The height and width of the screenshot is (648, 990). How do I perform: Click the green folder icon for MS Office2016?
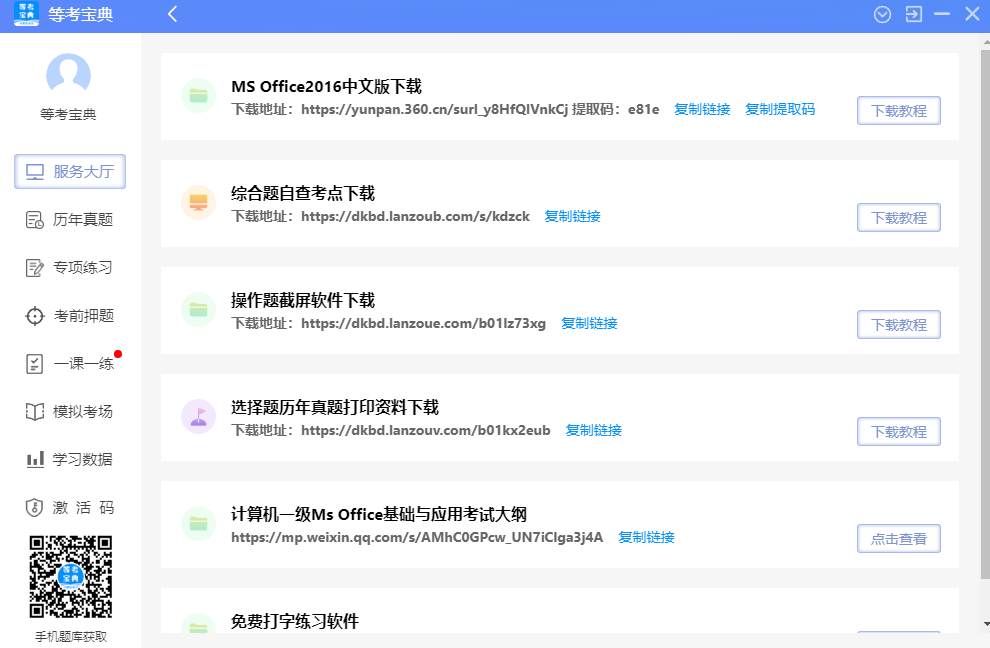pyautogui.click(x=199, y=95)
